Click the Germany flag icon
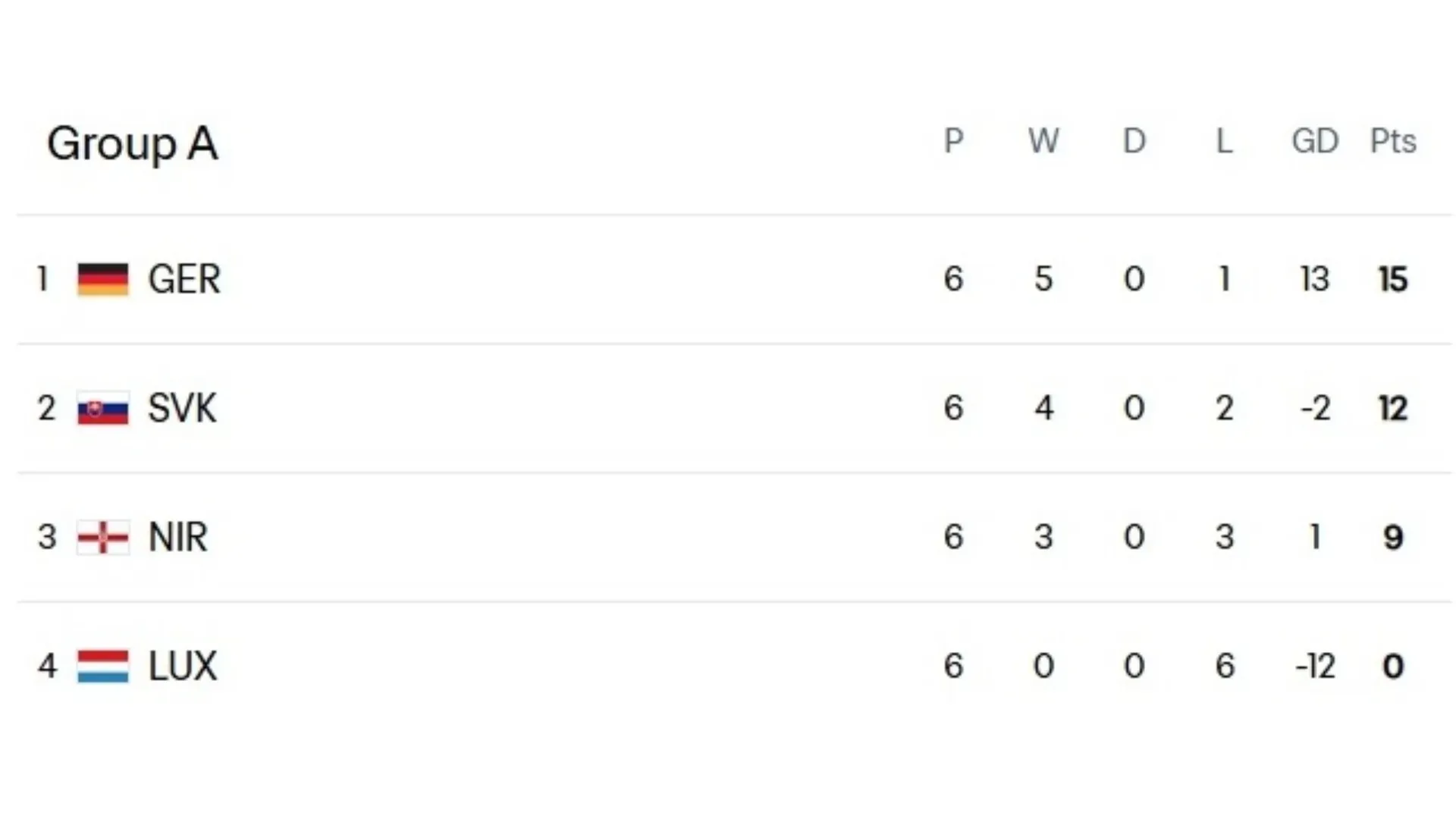The height and width of the screenshot is (819, 1456). pos(103,279)
